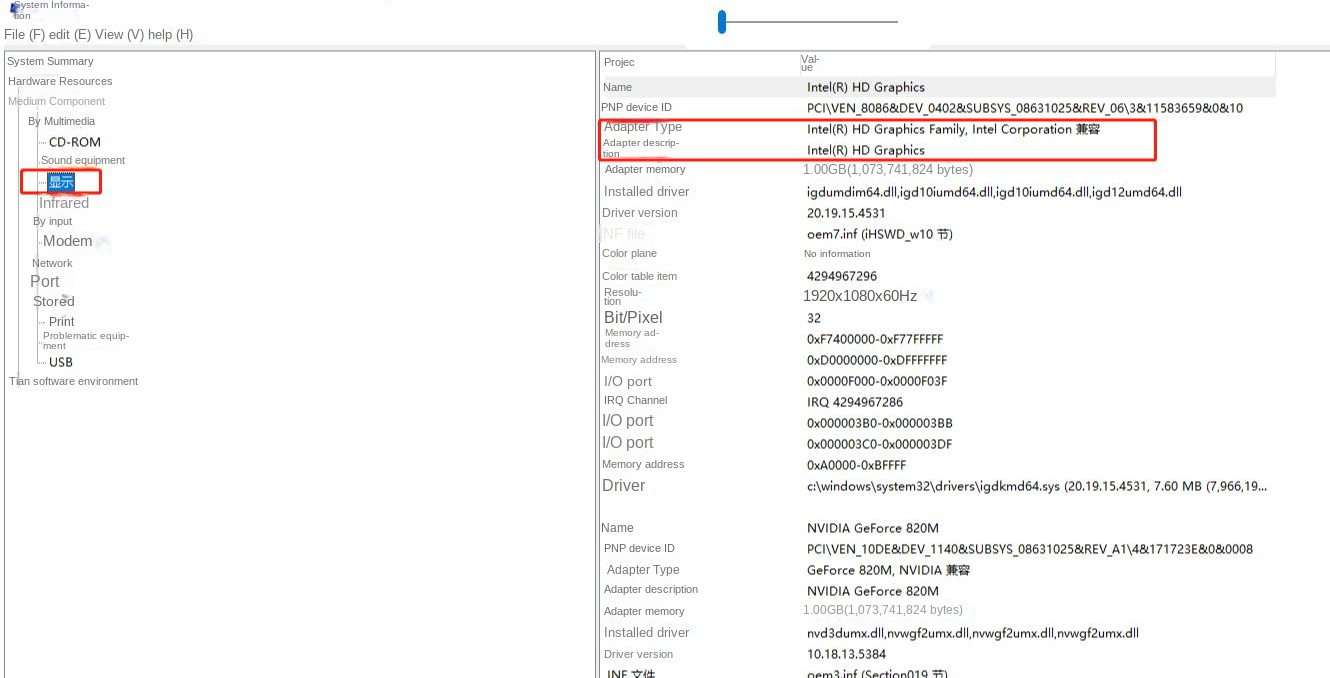Select Stored tree node
This screenshot has height=678, width=1330.
click(54, 301)
